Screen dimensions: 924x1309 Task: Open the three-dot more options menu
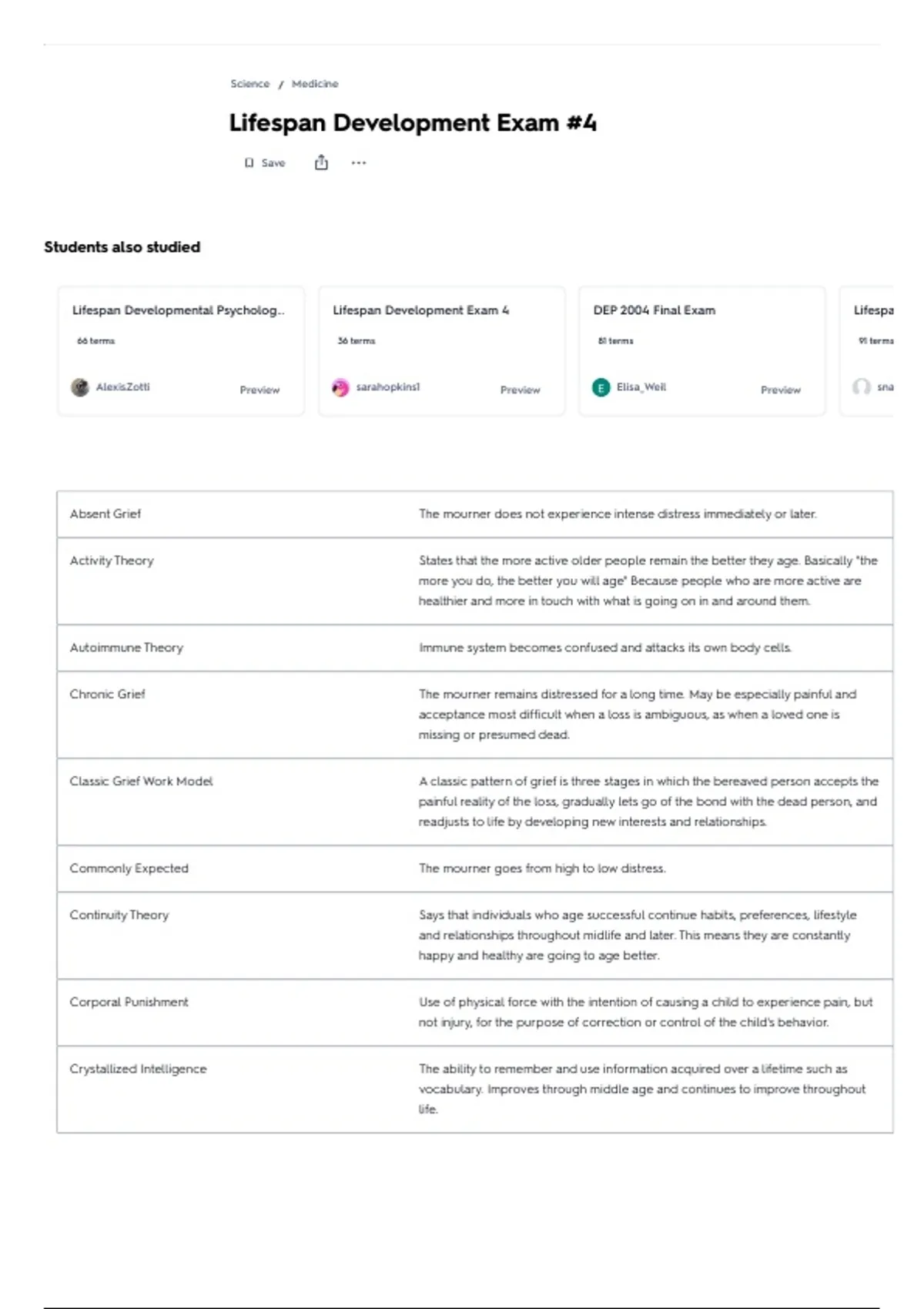(359, 162)
